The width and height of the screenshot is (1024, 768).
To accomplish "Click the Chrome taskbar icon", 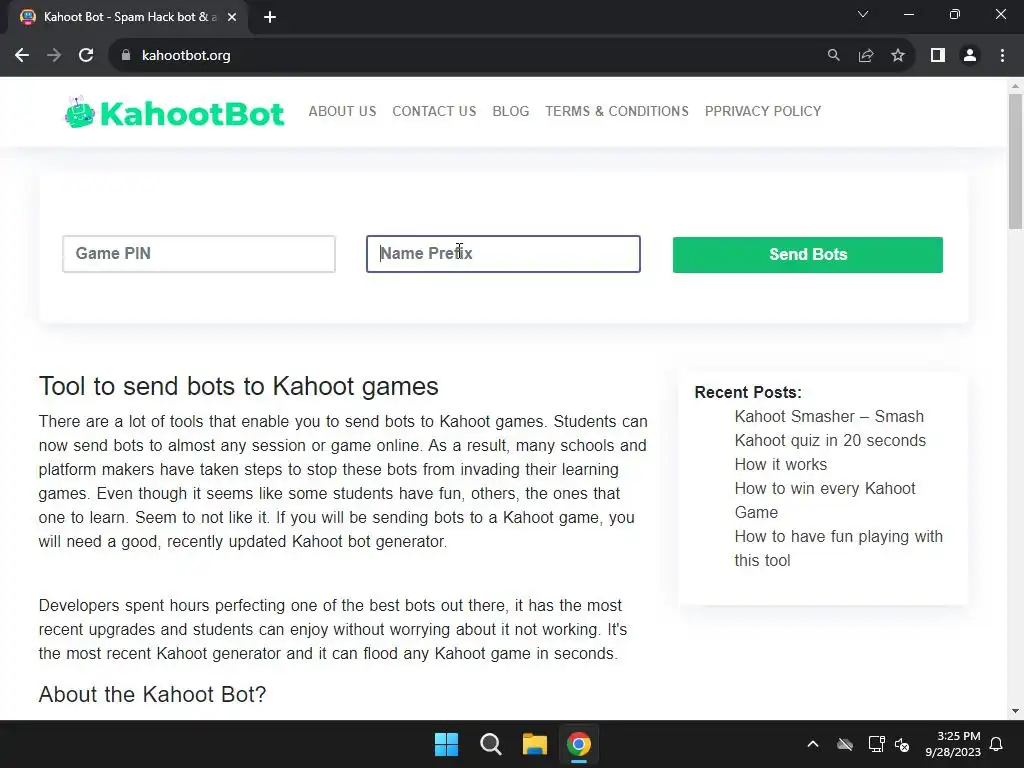I will 579,744.
